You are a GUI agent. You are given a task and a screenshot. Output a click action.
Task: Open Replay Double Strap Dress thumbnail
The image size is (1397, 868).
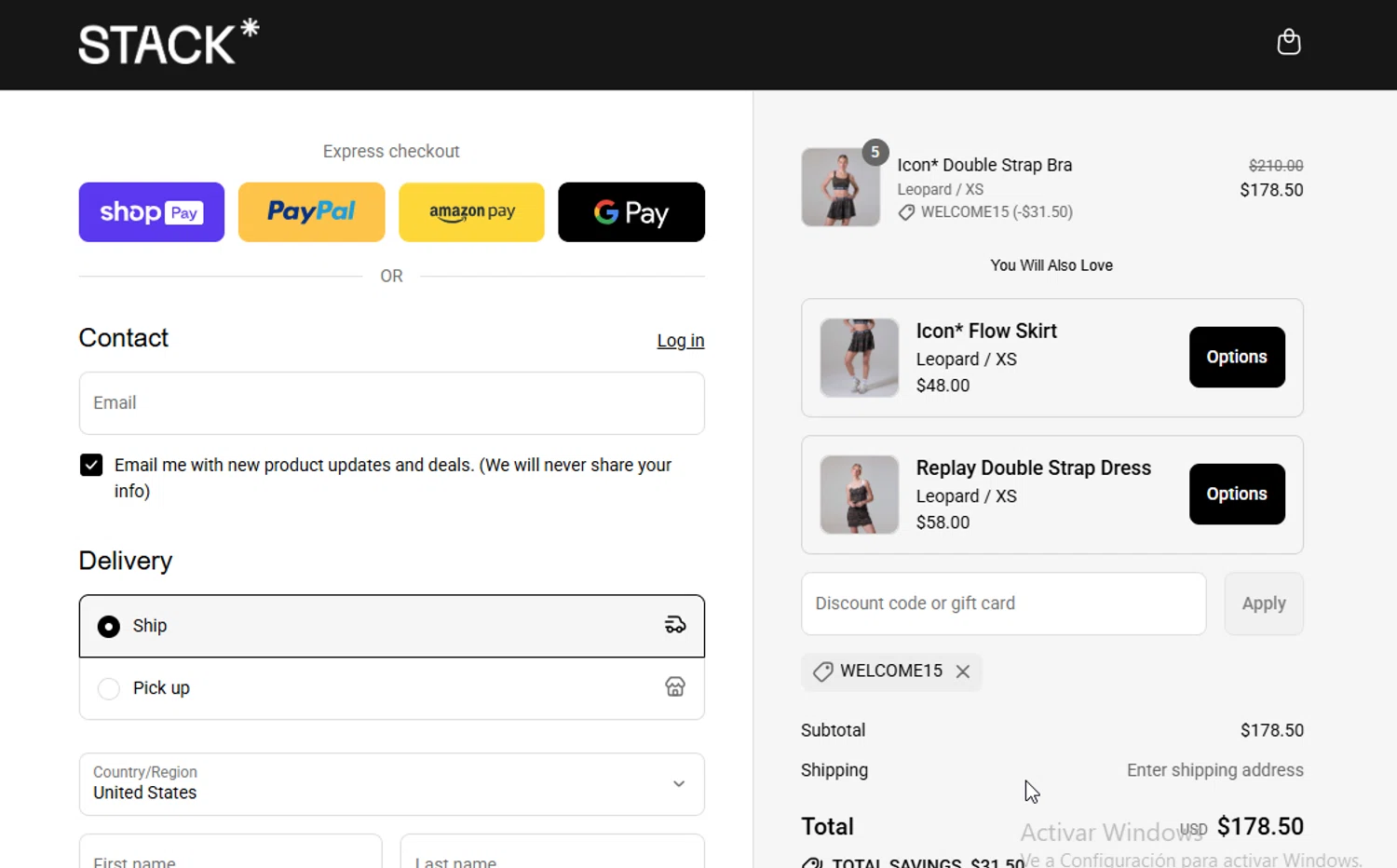click(860, 495)
